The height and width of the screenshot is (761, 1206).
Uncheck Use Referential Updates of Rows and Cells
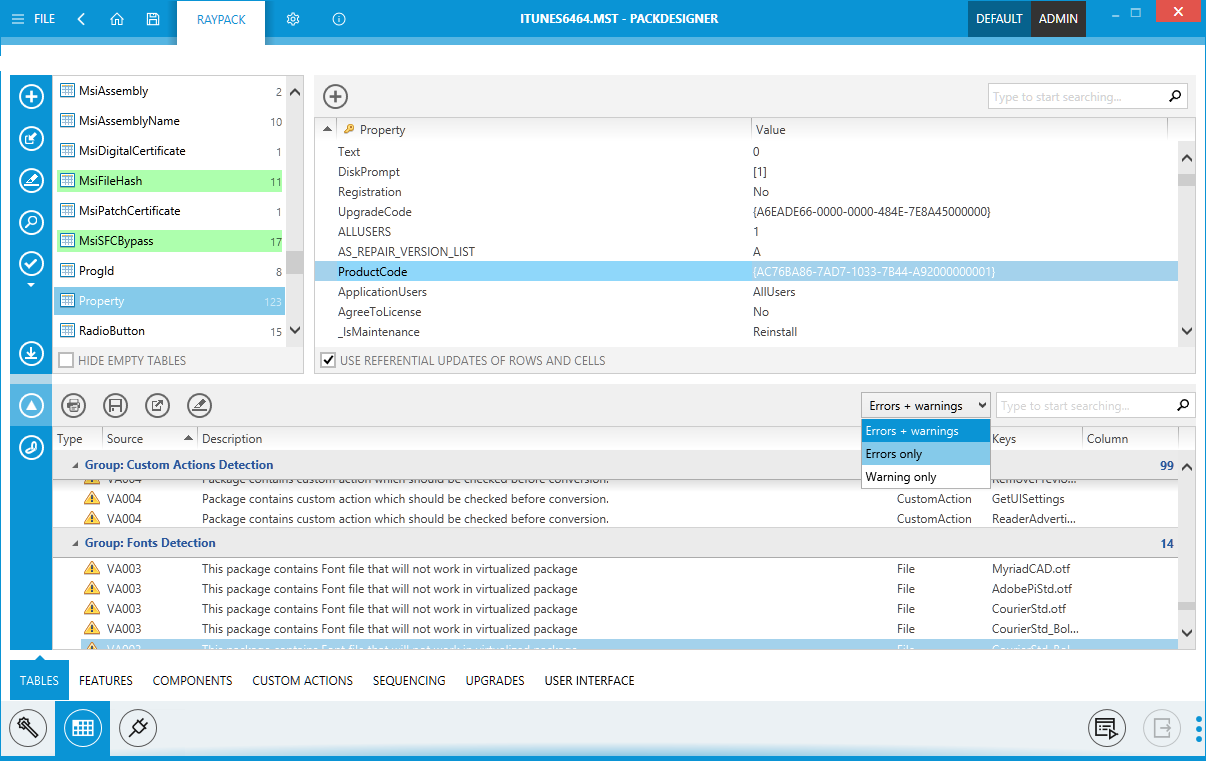tap(327, 360)
